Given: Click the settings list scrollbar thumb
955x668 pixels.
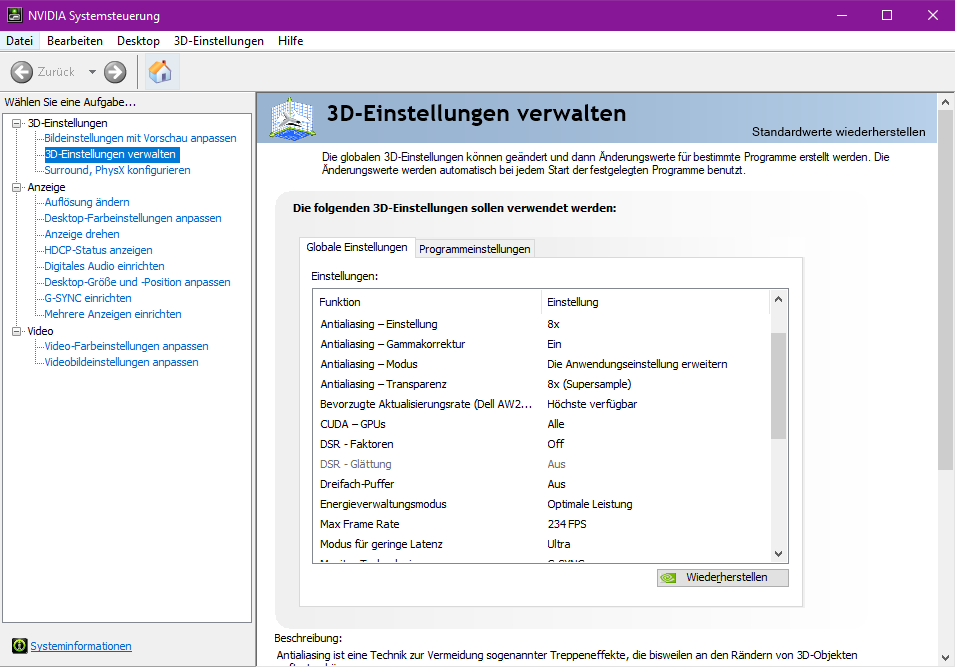Looking at the screenshot, I should tap(778, 385).
